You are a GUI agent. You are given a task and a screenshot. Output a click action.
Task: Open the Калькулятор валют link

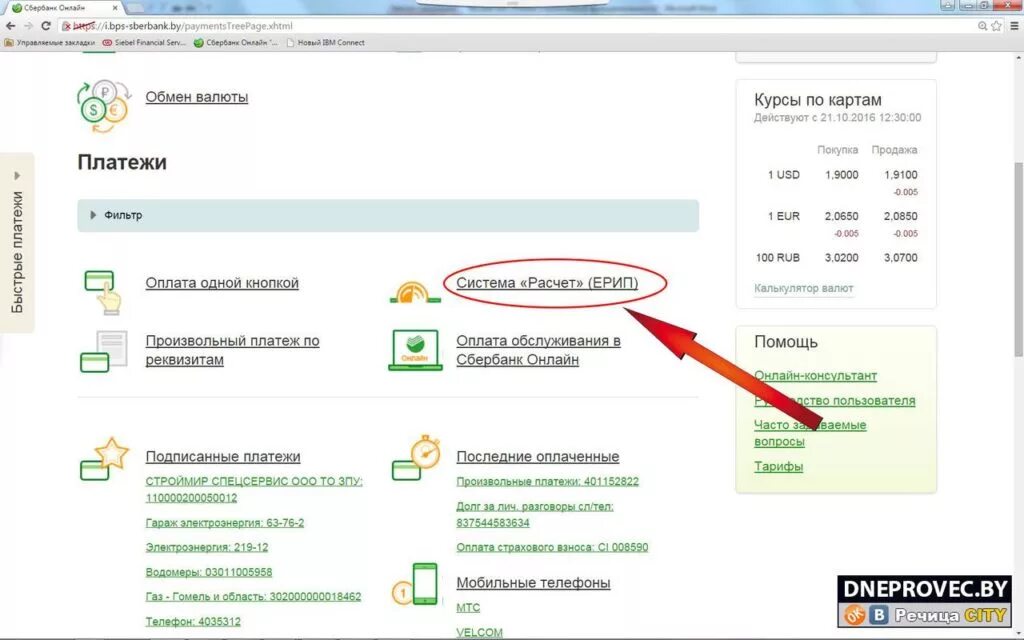[803, 288]
